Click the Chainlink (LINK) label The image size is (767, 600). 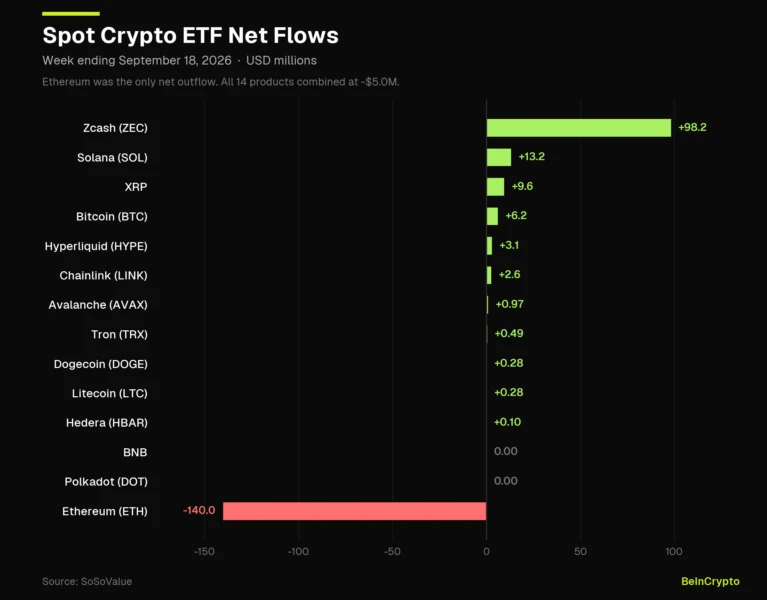pos(103,275)
